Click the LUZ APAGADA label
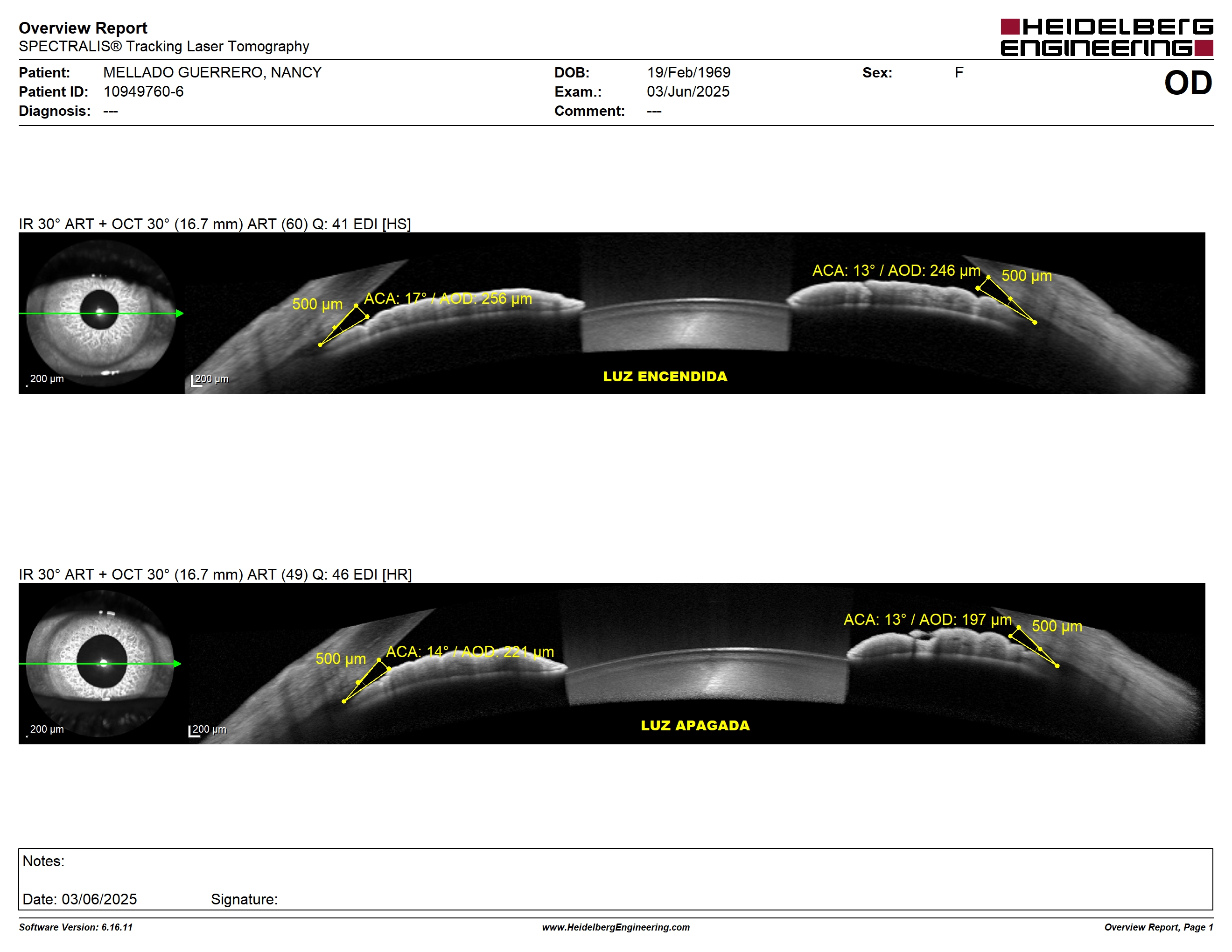 (695, 725)
